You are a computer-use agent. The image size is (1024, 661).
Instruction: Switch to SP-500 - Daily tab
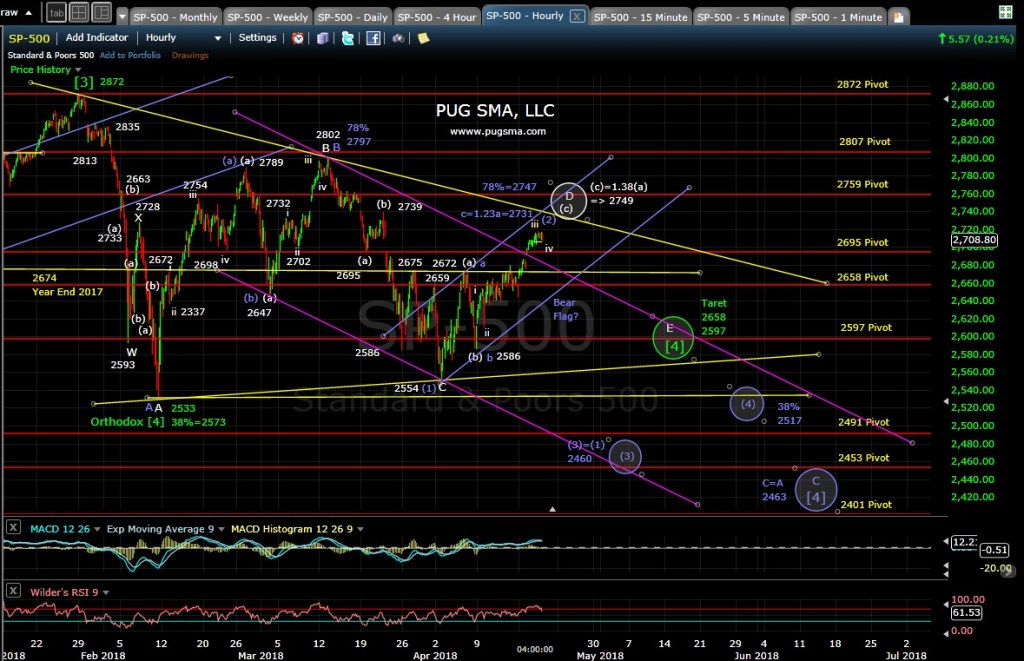coord(353,17)
